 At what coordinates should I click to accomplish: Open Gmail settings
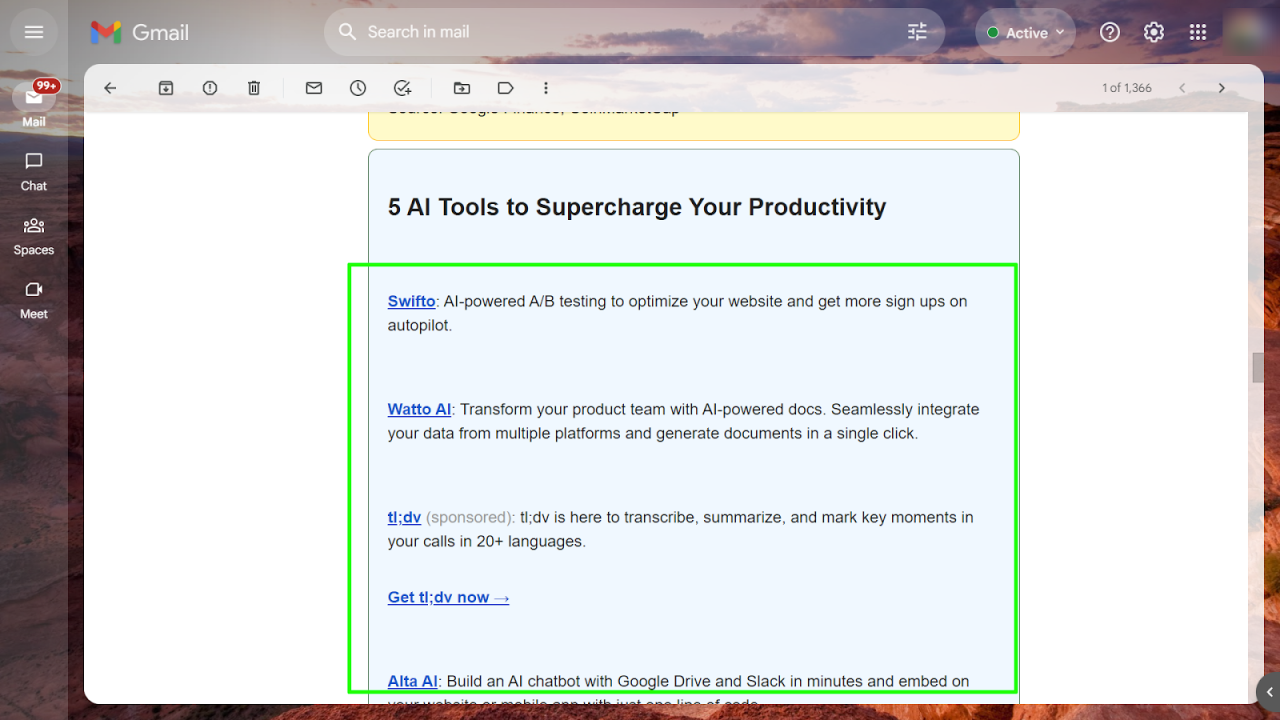[1153, 31]
